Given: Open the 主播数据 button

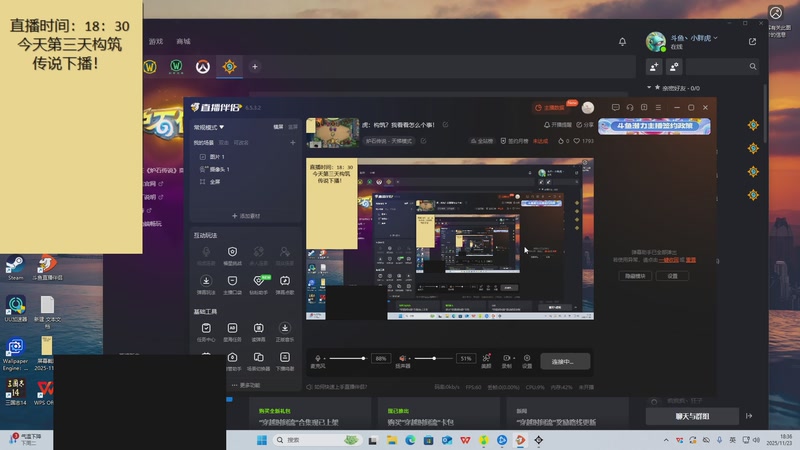Looking at the screenshot, I should tap(550, 108).
